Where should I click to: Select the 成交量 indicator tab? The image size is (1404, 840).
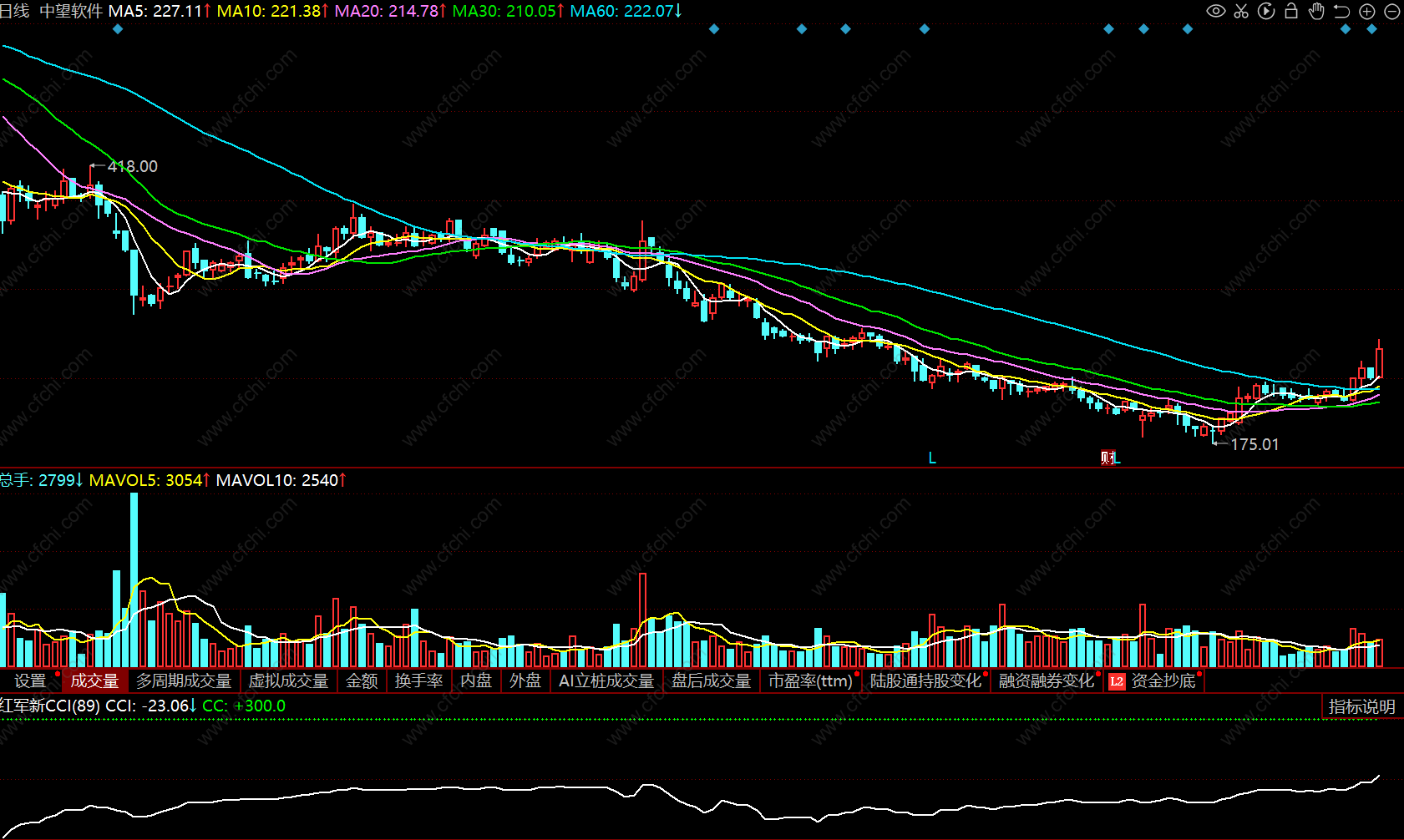click(x=94, y=681)
